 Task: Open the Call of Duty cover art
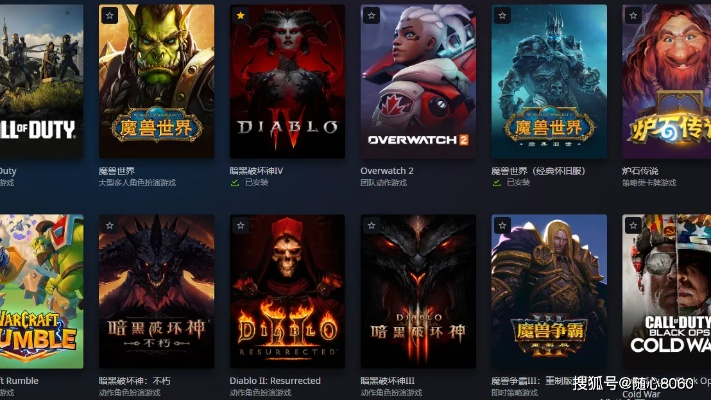point(41,81)
